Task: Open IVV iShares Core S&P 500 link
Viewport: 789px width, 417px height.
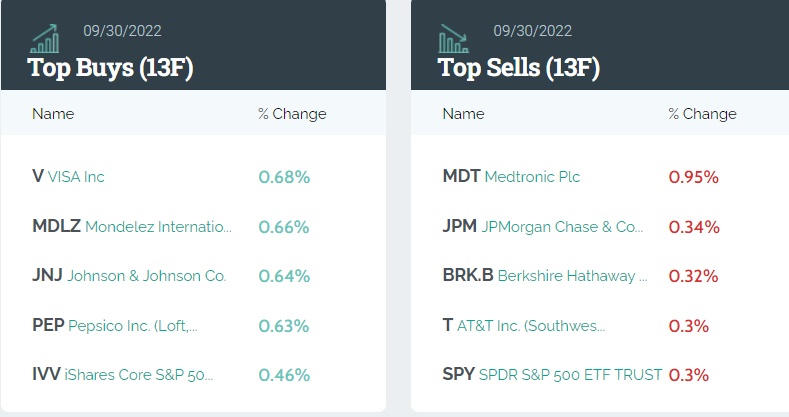Action: click(122, 375)
